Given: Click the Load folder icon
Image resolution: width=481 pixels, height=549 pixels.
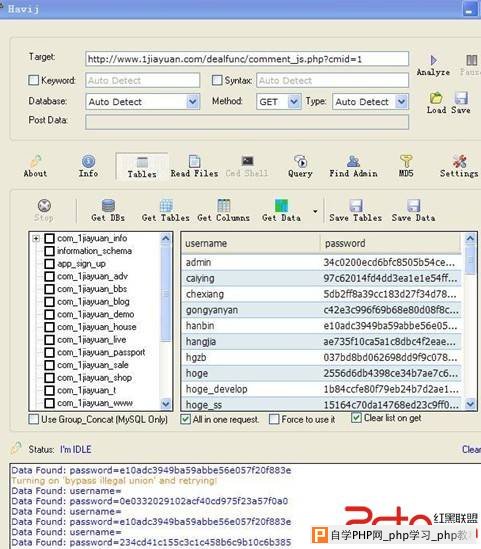Looking at the screenshot, I should [436, 98].
